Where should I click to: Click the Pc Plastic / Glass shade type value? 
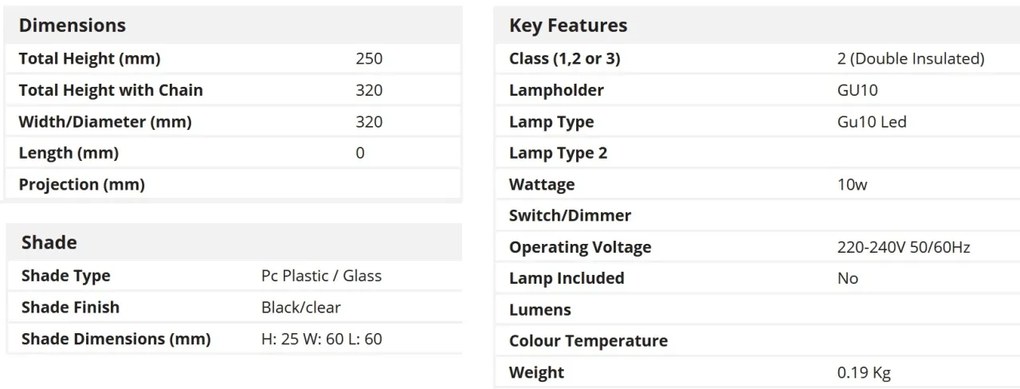[x=321, y=276]
